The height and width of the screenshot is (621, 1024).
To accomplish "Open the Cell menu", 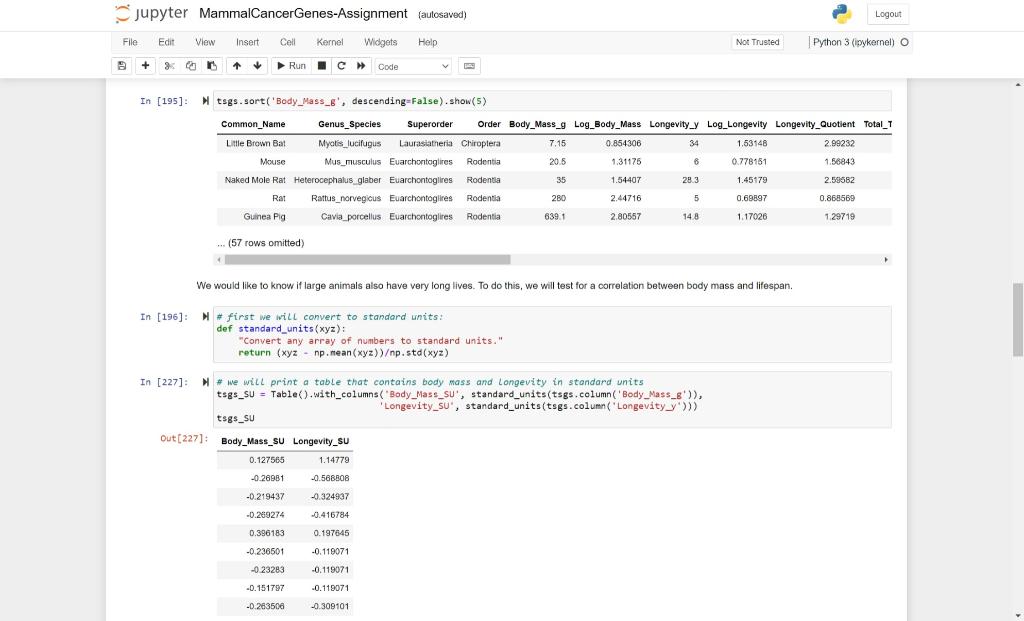I will tap(287, 42).
